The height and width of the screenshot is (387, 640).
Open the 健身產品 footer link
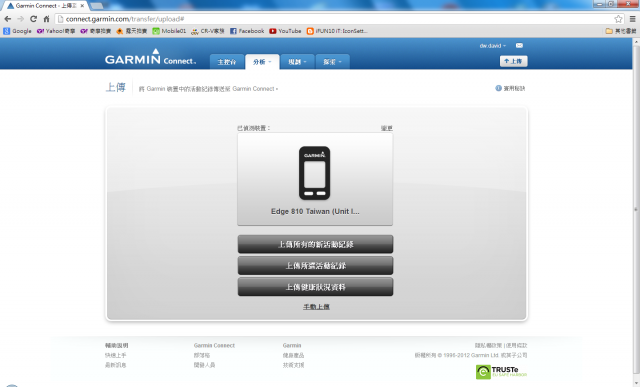point(293,355)
